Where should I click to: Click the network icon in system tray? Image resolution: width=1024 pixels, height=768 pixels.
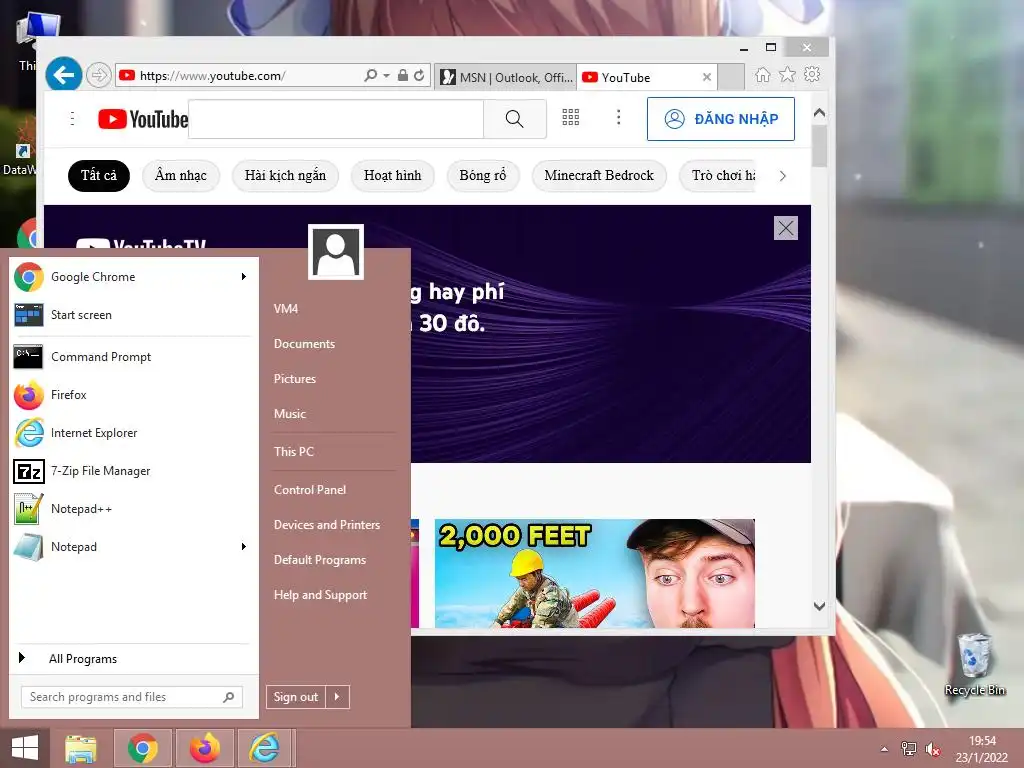click(x=908, y=749)
